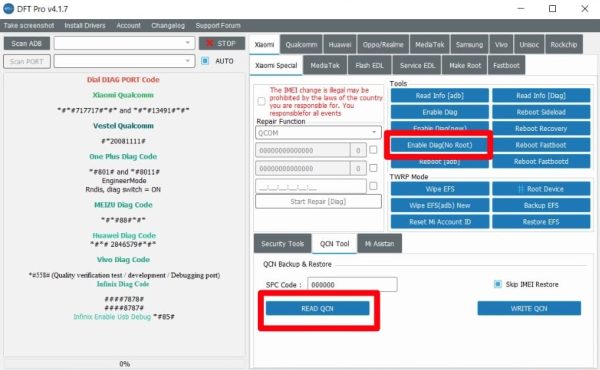Click the Reboot Fastbootd button
Viewport: 600px width, 370px height.
(541, 161)
